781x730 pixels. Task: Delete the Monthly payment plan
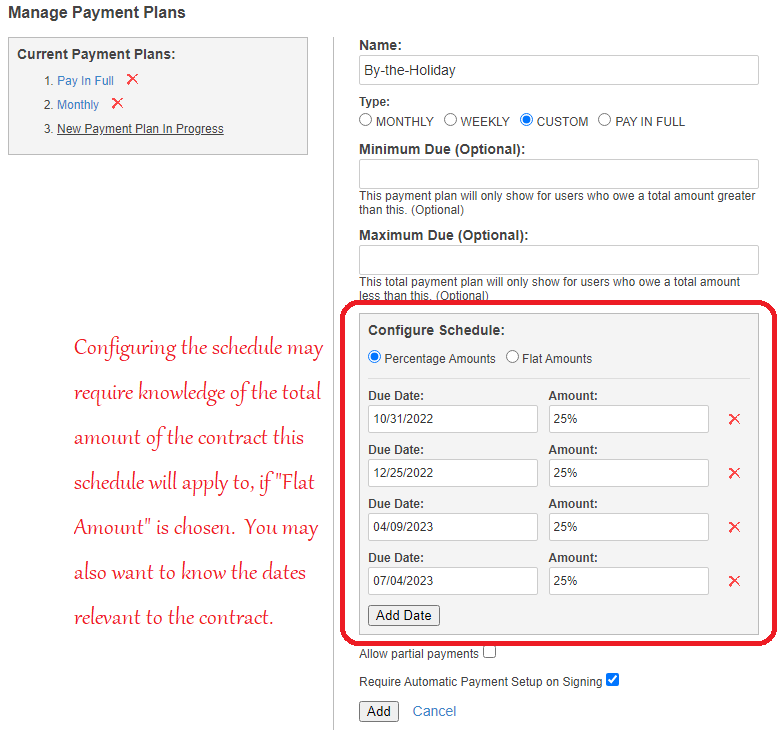117,104
